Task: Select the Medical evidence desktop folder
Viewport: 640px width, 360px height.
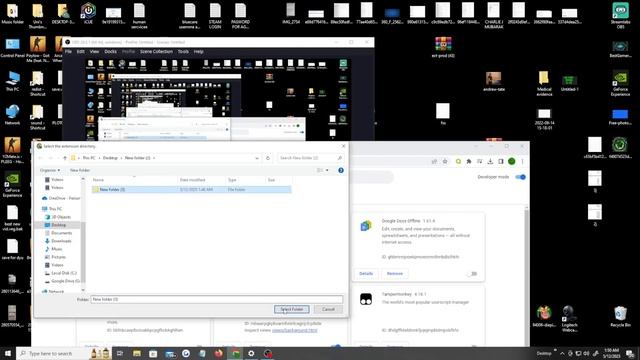Action: [x=544, y=84]
